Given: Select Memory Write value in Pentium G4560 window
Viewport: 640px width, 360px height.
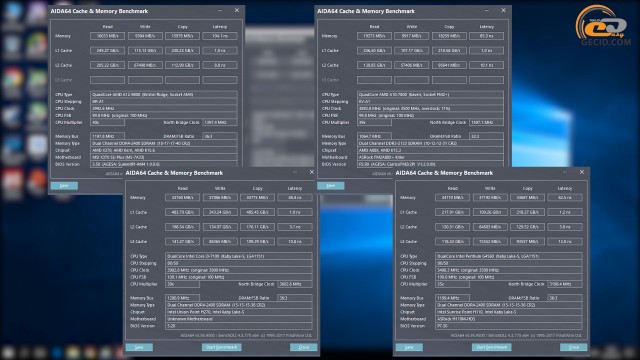Looking at the screenshot, I should point(490,198).
